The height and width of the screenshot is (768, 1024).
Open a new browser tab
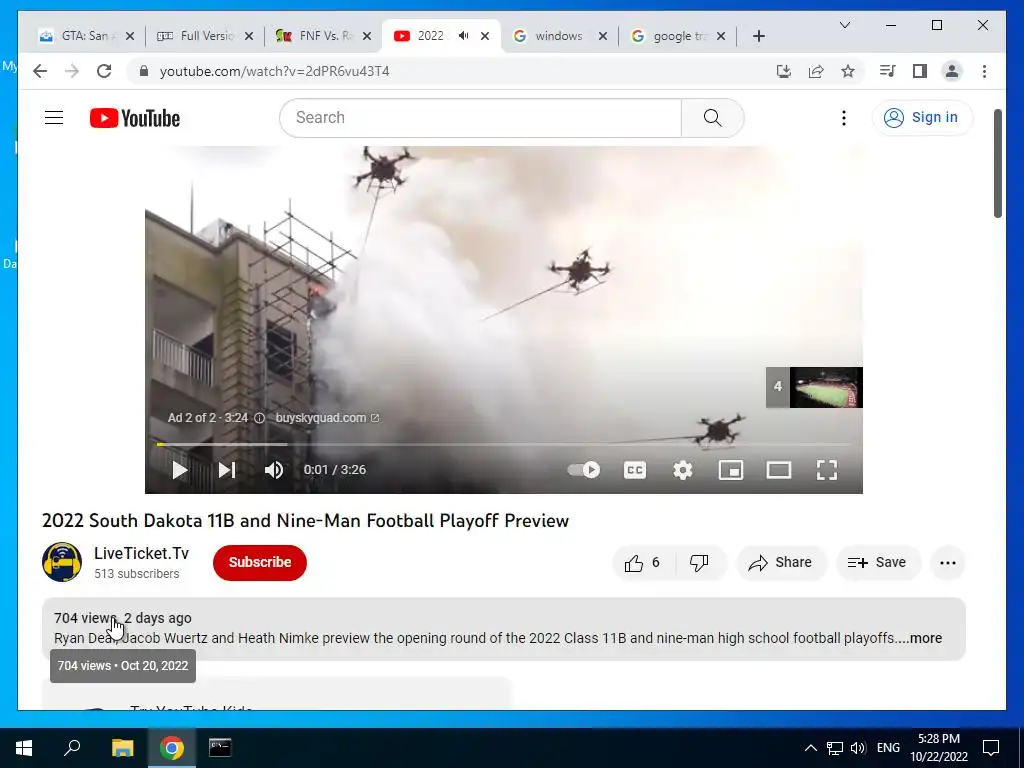758,36
